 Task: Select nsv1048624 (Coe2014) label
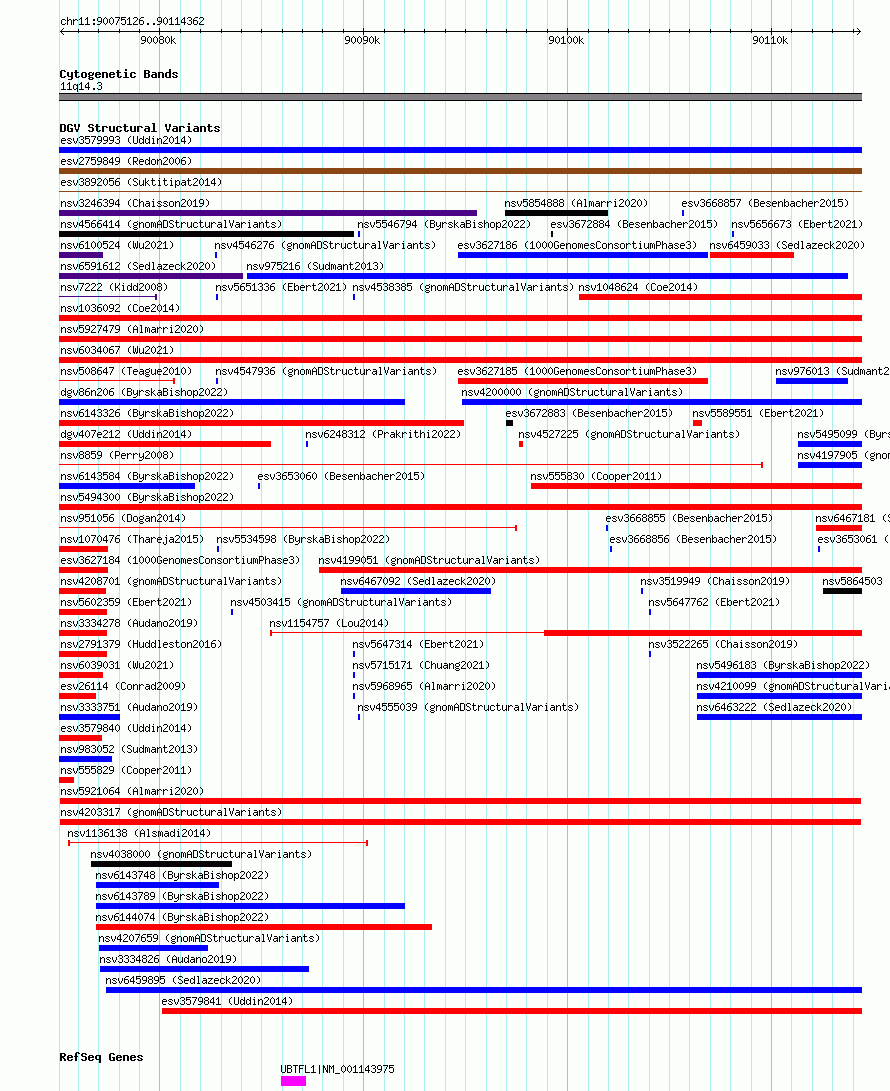tap(638, 287)
